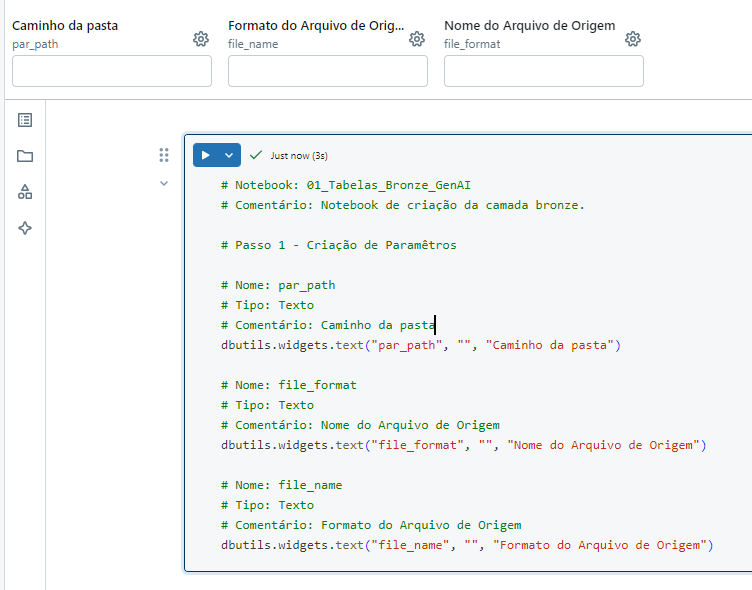Focus the file_name widget input field
This screenshot has height=590, width=752.
tap(328, 71)
